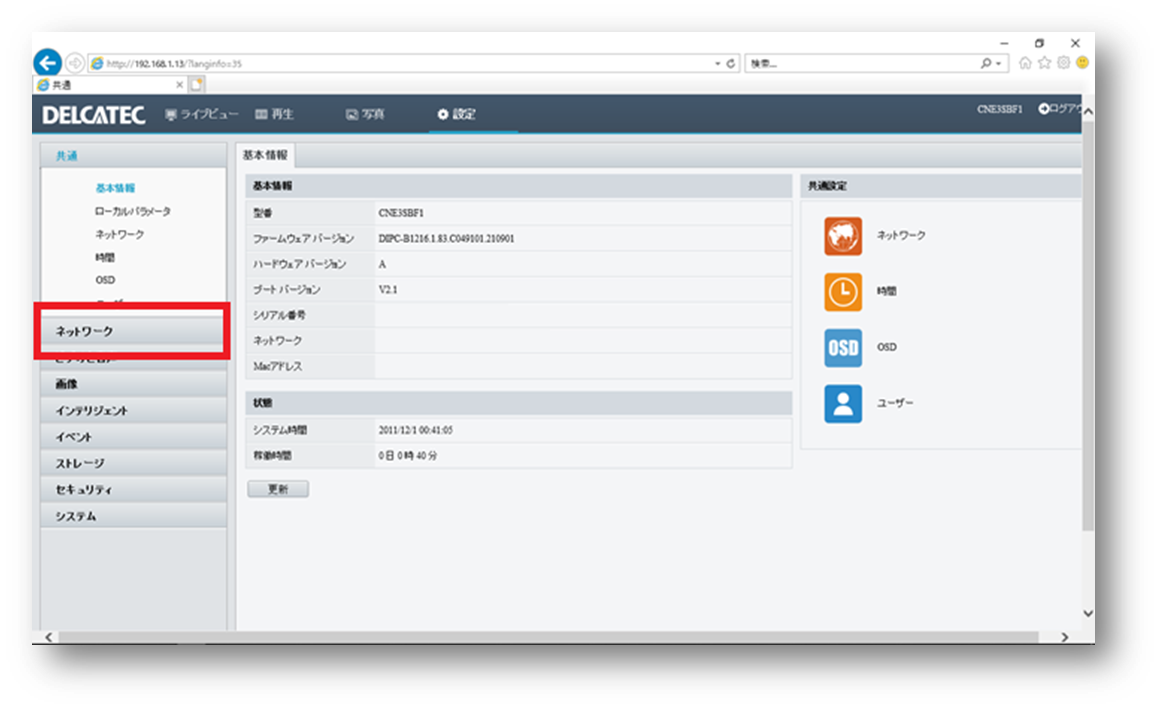The image size is (1160, 710).
Task: Click the blue OSD icon
Action: click(843, 348)
